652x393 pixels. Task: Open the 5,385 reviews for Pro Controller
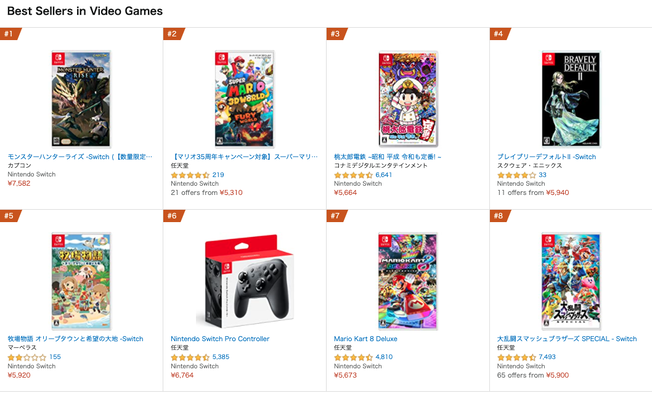tap(221, 357)
